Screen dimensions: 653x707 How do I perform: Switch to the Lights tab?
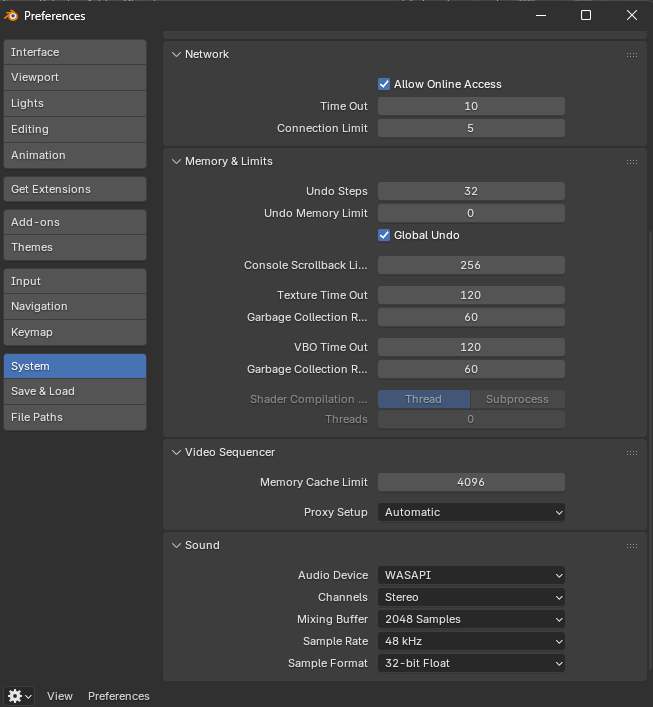[75, 103]
